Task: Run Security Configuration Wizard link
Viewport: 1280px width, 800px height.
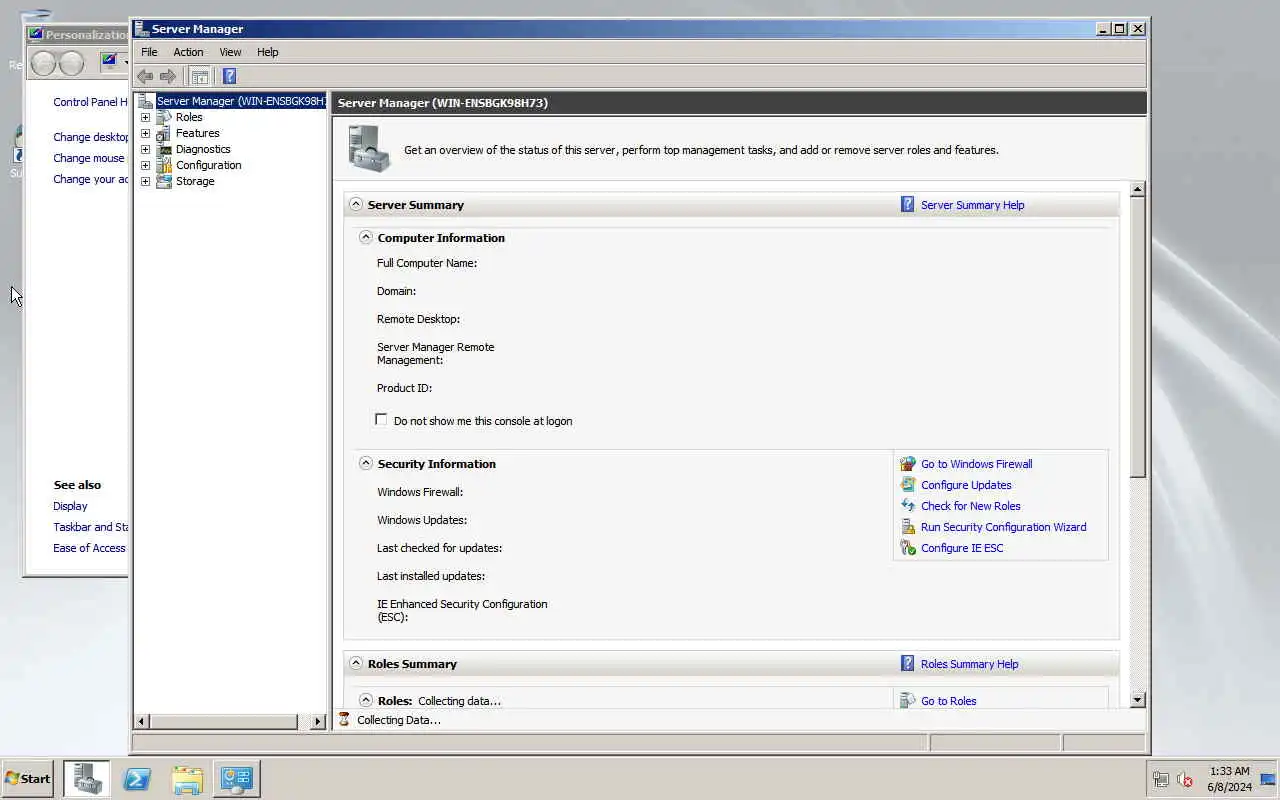Action: (x=1003, y=527)
